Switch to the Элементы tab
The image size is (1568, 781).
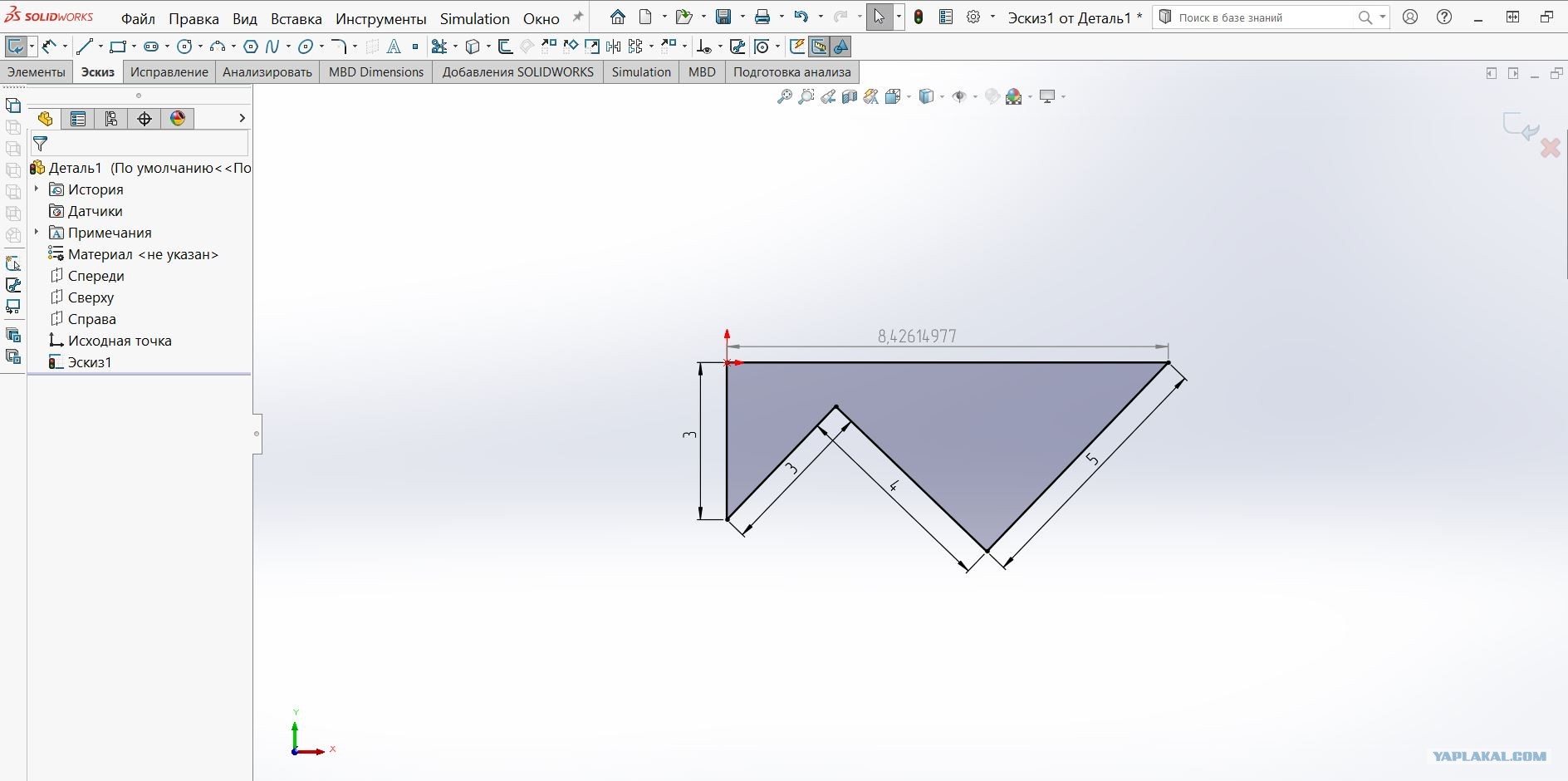[37, 72]
